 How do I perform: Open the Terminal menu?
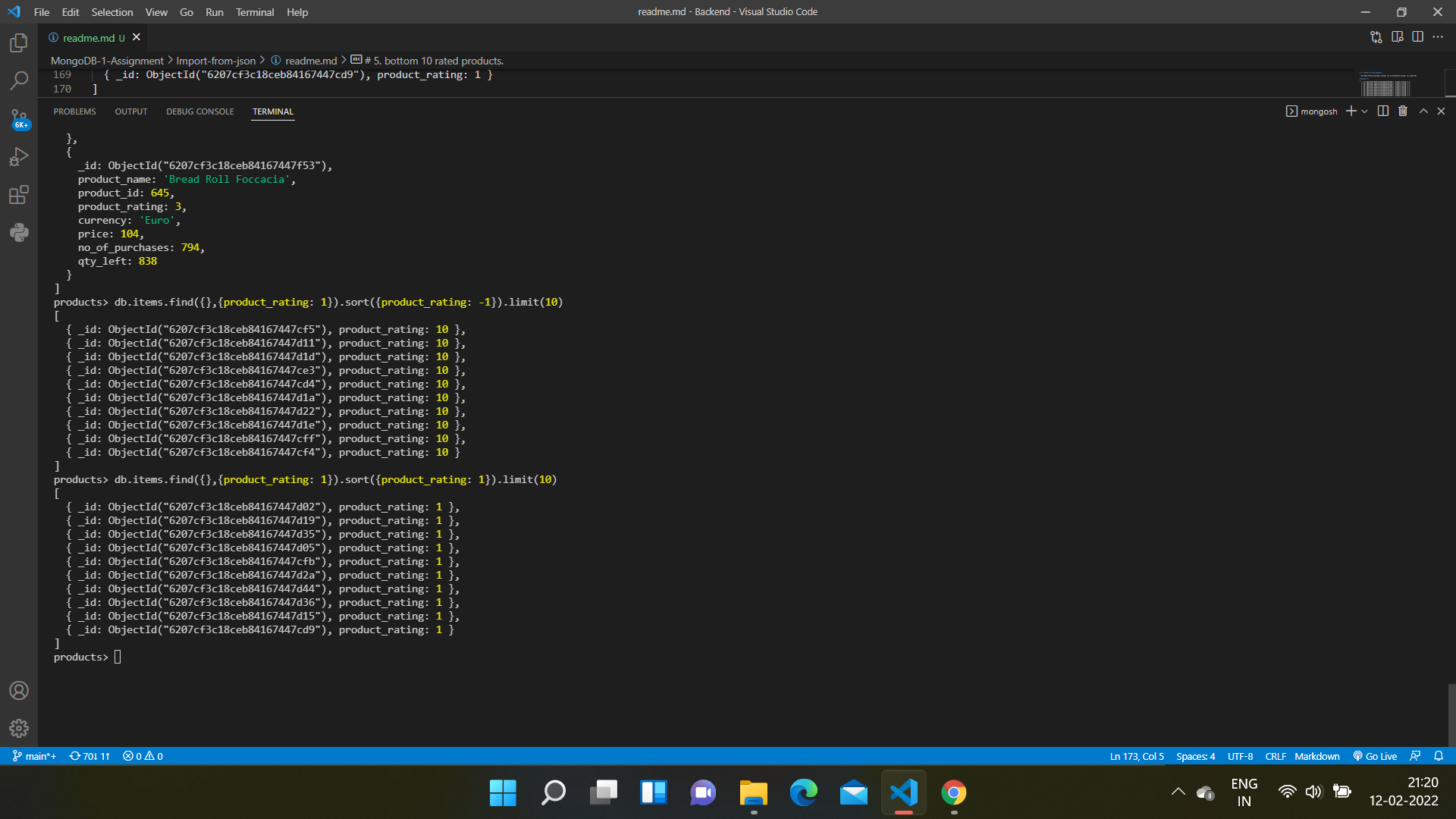[x=255, y=12]
